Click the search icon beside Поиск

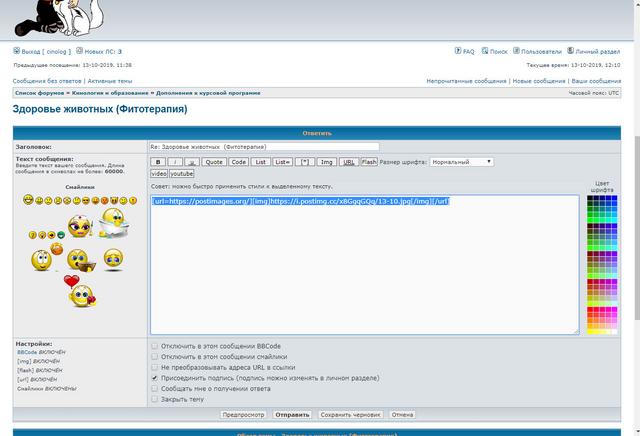tap(485, 51)
